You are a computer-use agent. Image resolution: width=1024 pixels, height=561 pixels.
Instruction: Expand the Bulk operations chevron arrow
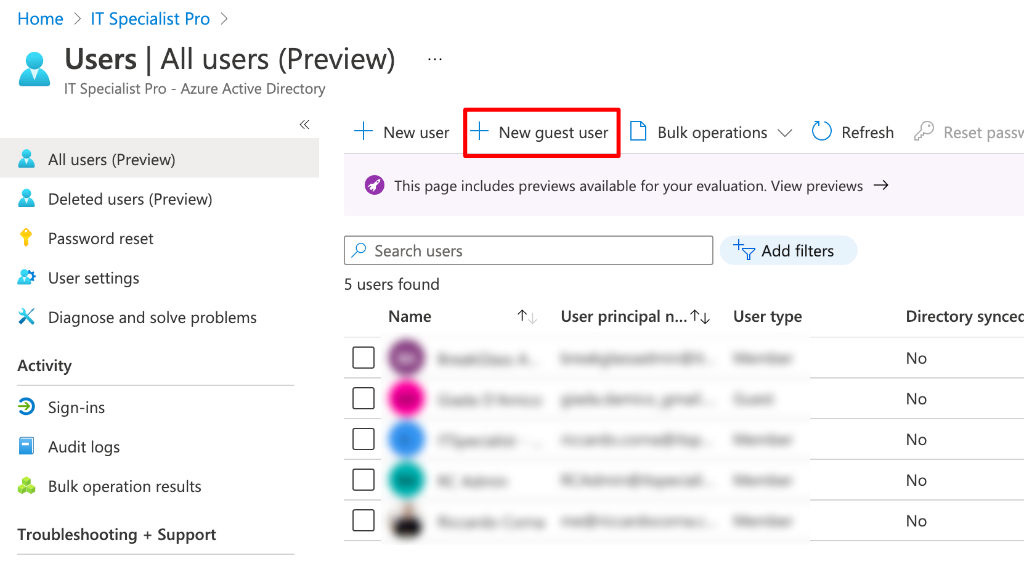[784, 133]
